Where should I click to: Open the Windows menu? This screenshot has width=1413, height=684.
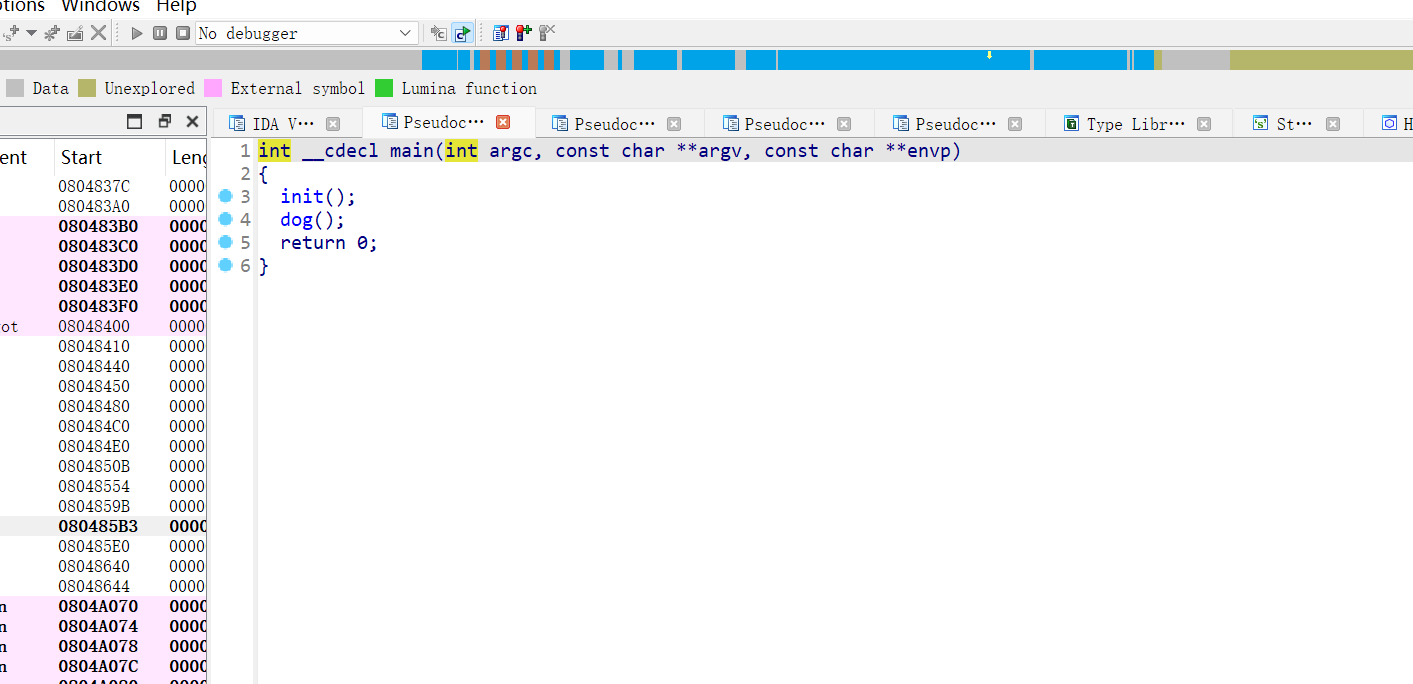click(x=100, y=6)
